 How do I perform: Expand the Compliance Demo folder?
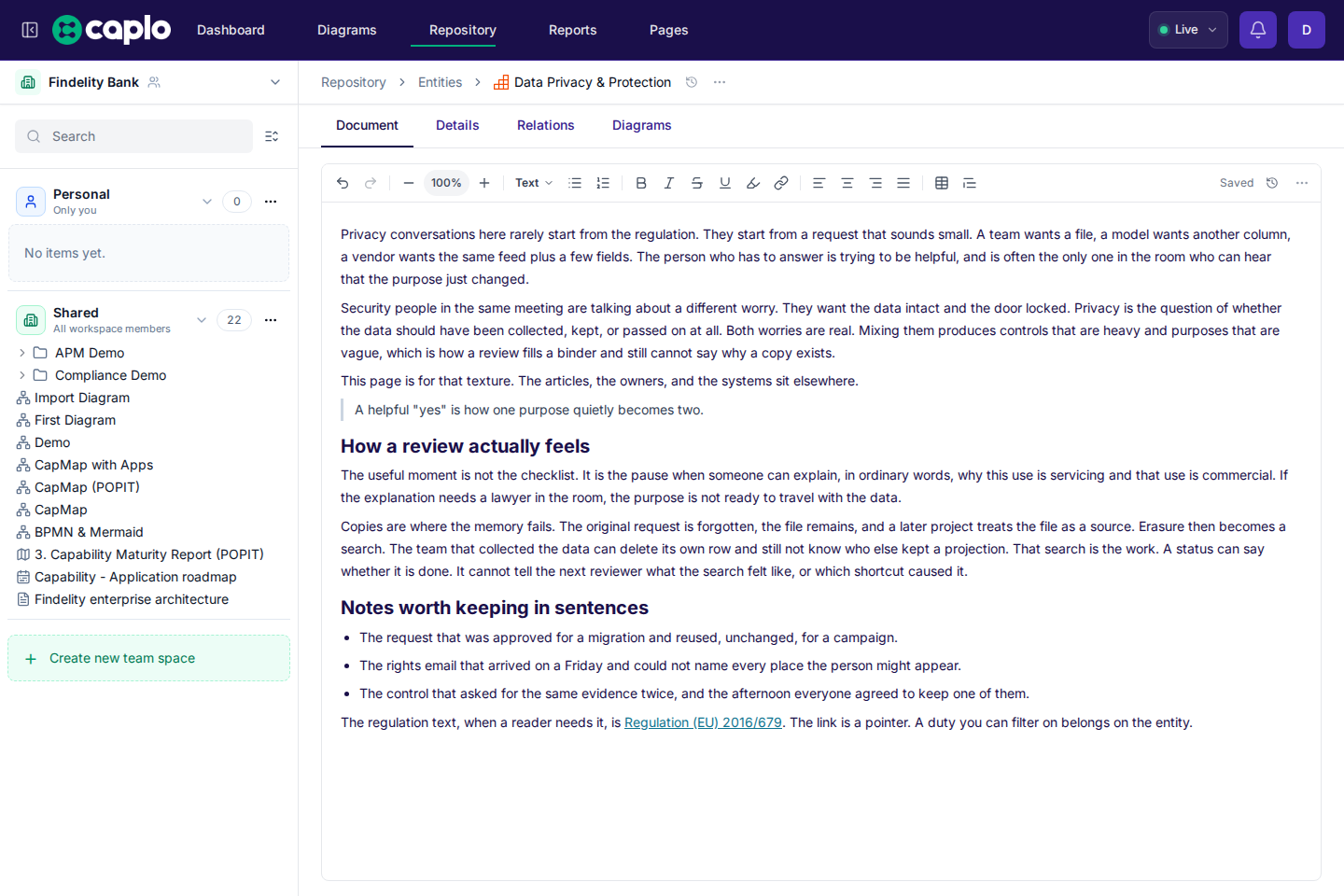pos(22,375)
